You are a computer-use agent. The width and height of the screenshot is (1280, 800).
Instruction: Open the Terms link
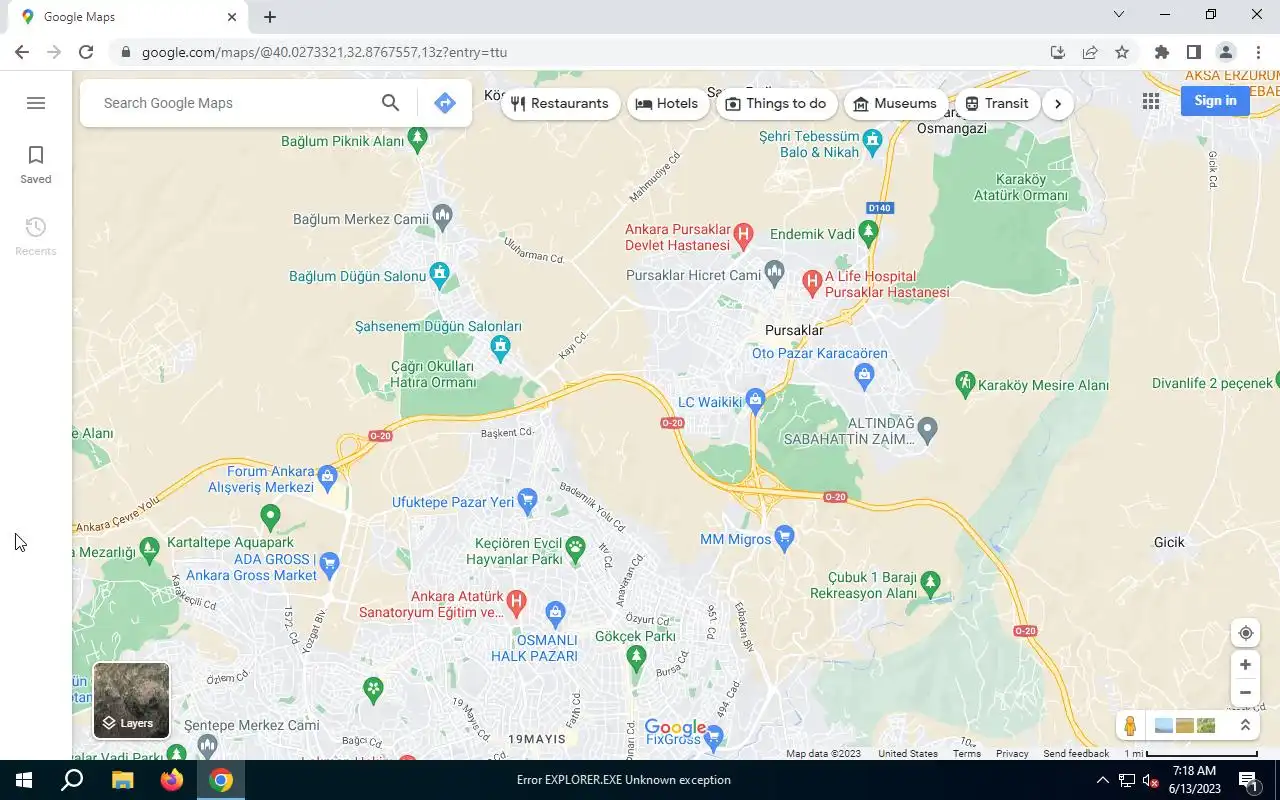point(967,754)
